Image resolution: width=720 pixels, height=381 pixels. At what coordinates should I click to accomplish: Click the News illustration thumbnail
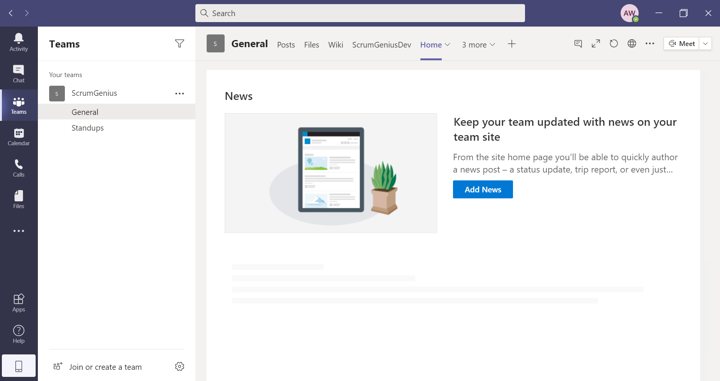(x=331, y=173)
